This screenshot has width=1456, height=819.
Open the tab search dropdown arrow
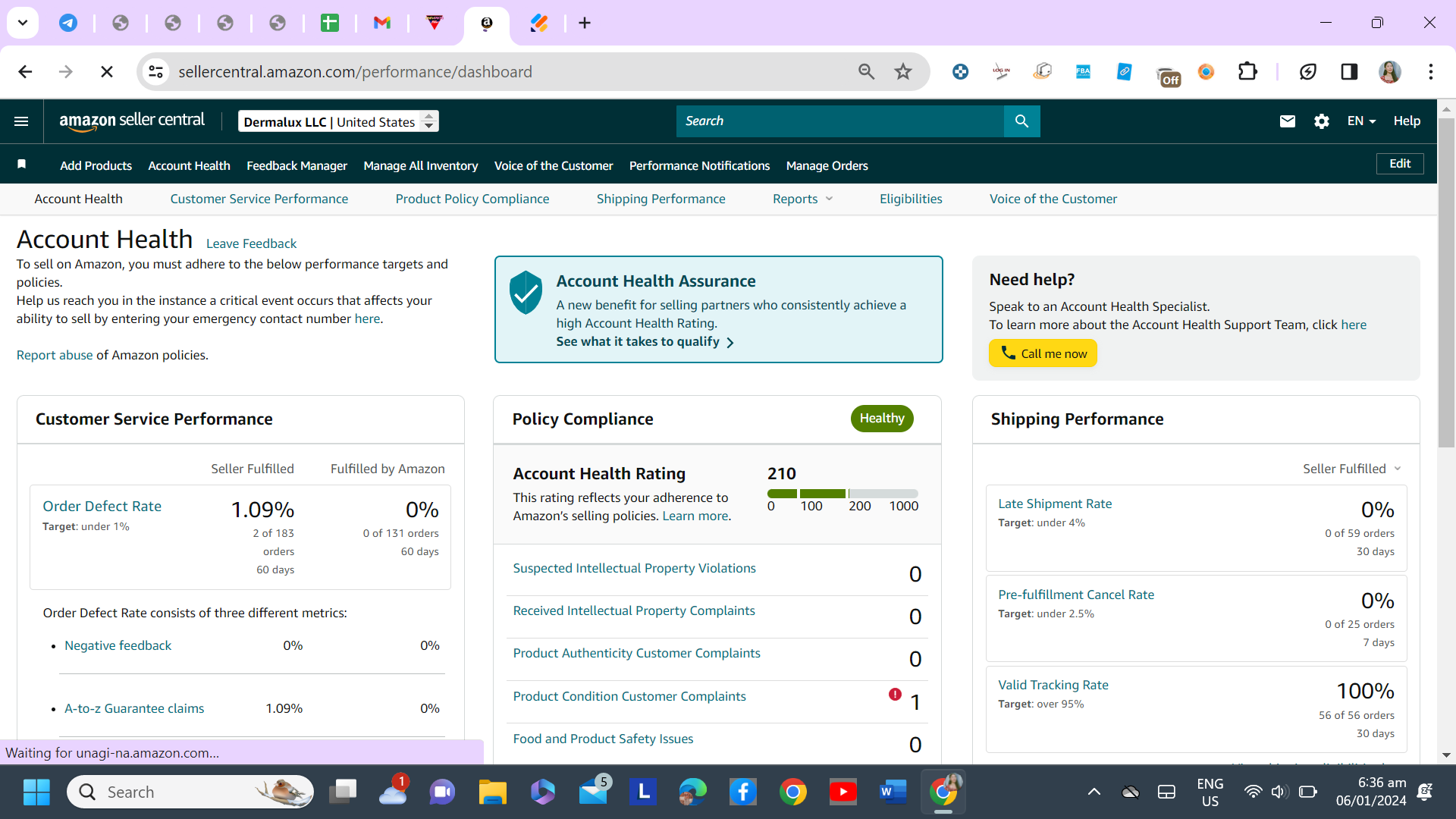tap(23, 23)
